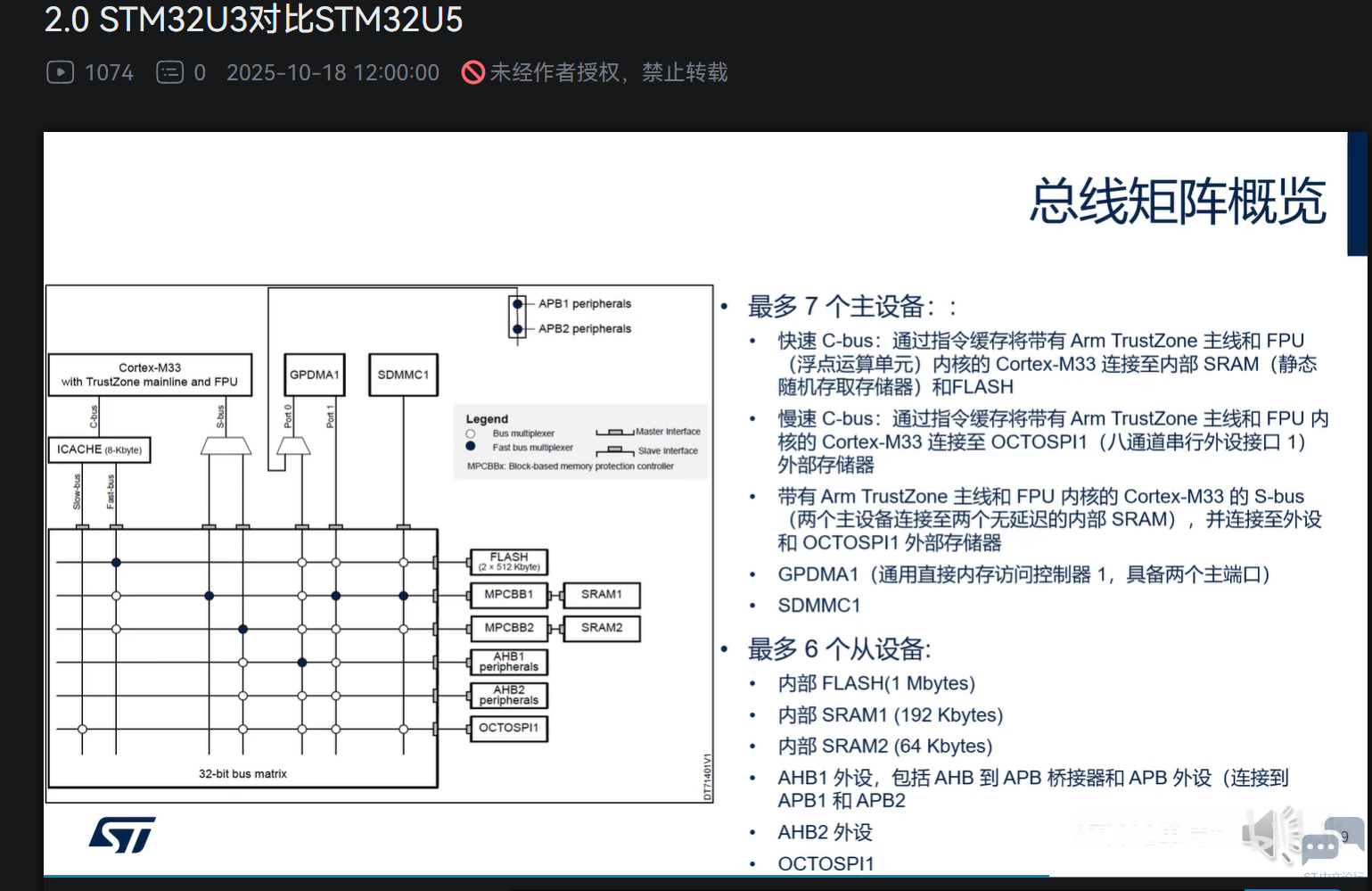The height and width of the screenshot is (891, 1372).
Task: Click the "Legend" heading in the diagram
Action: 487,418
